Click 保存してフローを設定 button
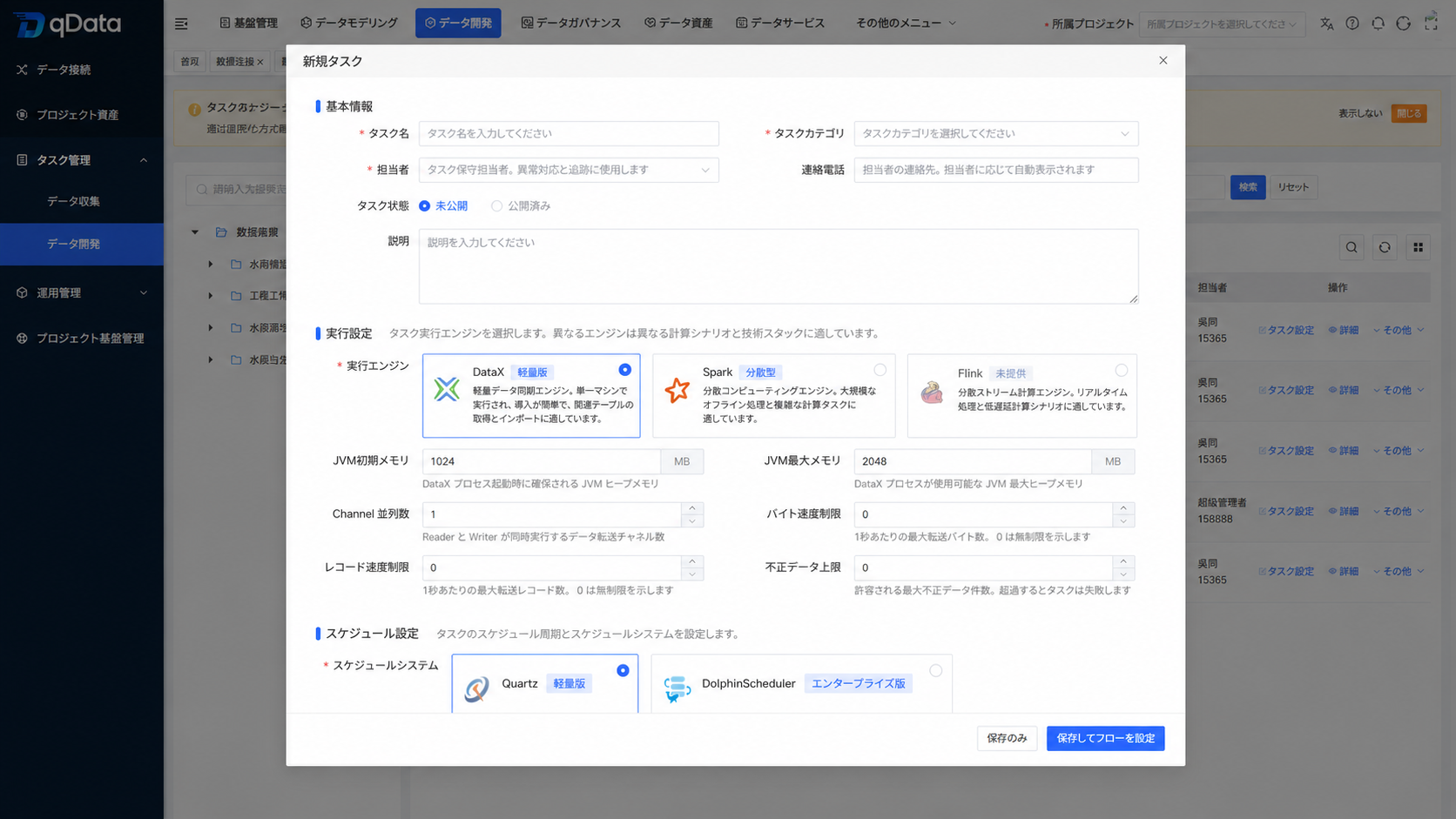The width and height of the screenshot is (1456, 819). tap(1105, 738)
